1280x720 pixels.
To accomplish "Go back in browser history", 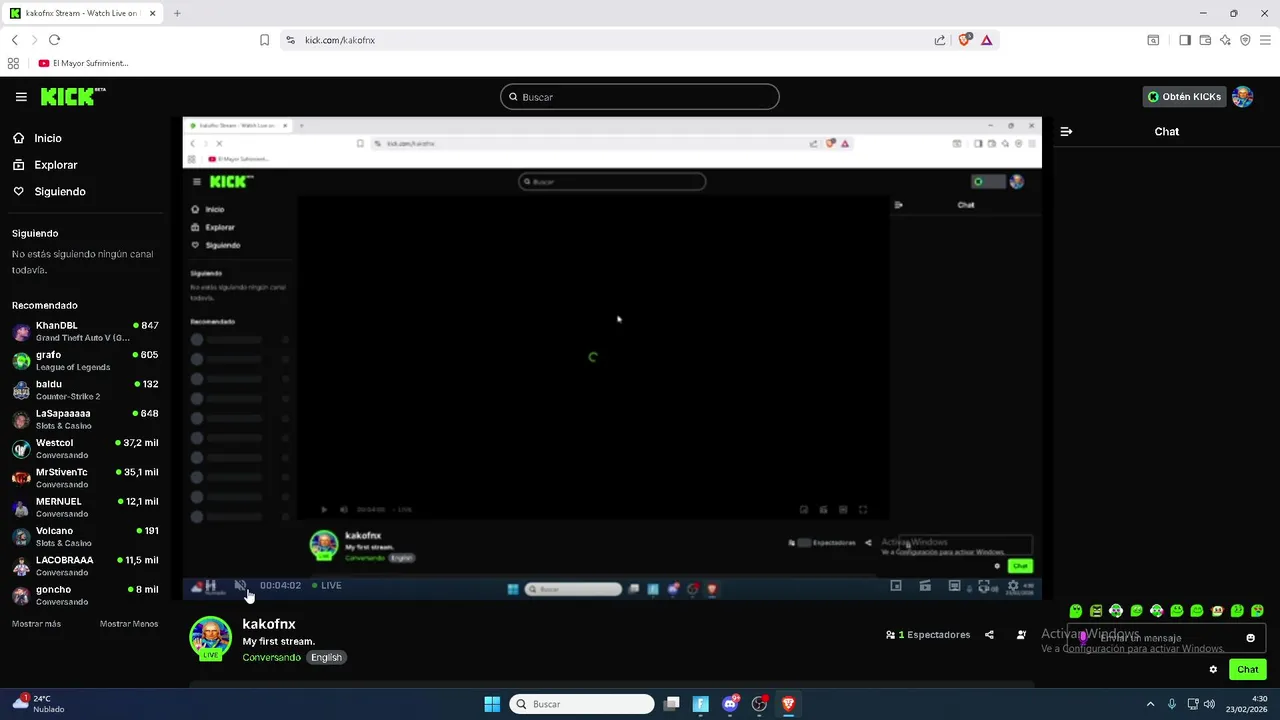I will click(14, 40).
